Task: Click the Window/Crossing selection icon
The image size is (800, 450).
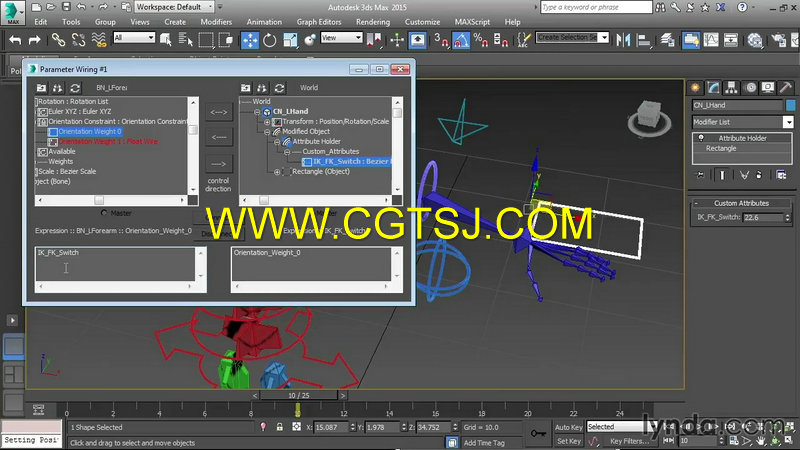Action: (225, 40)
